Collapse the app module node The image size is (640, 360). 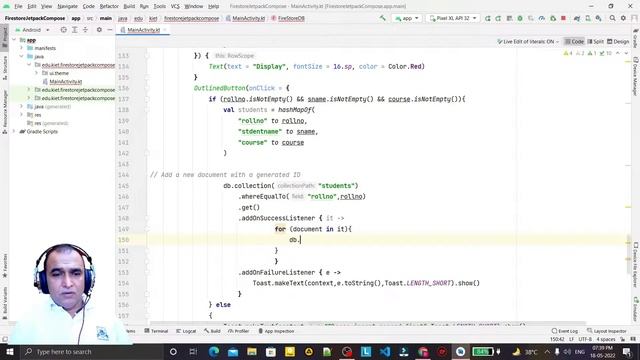click(x=14, y=40)
